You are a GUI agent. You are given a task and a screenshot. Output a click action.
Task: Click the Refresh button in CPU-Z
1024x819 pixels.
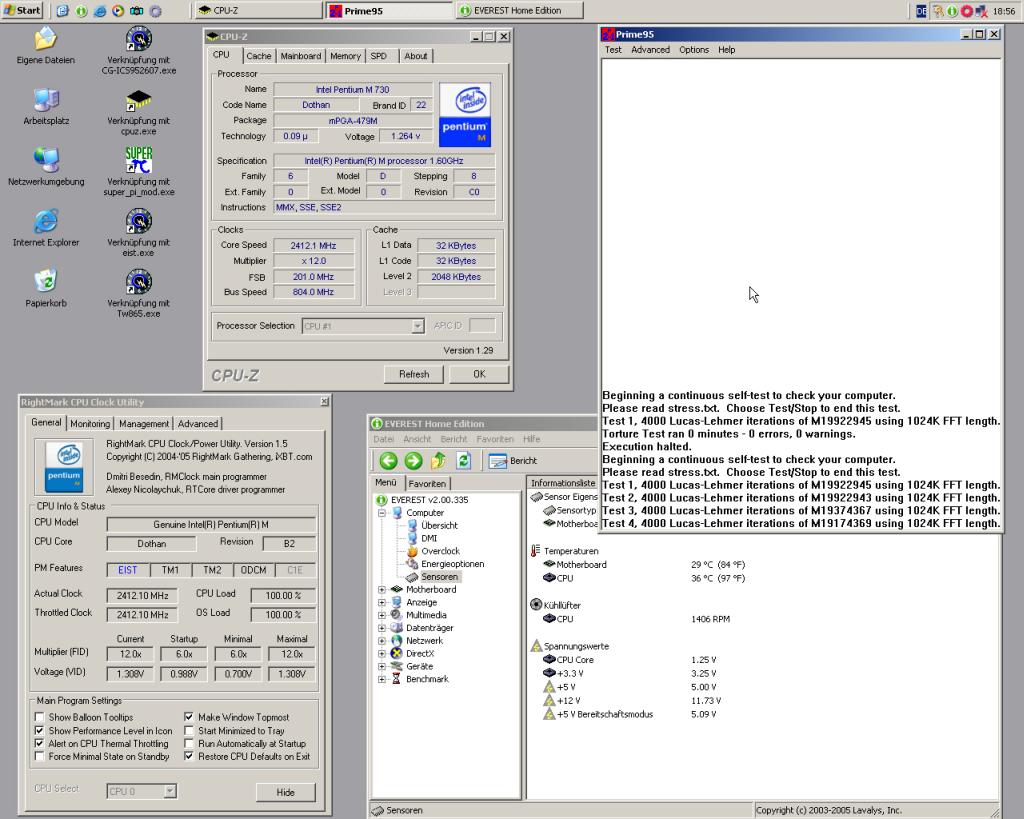(414, 374)
